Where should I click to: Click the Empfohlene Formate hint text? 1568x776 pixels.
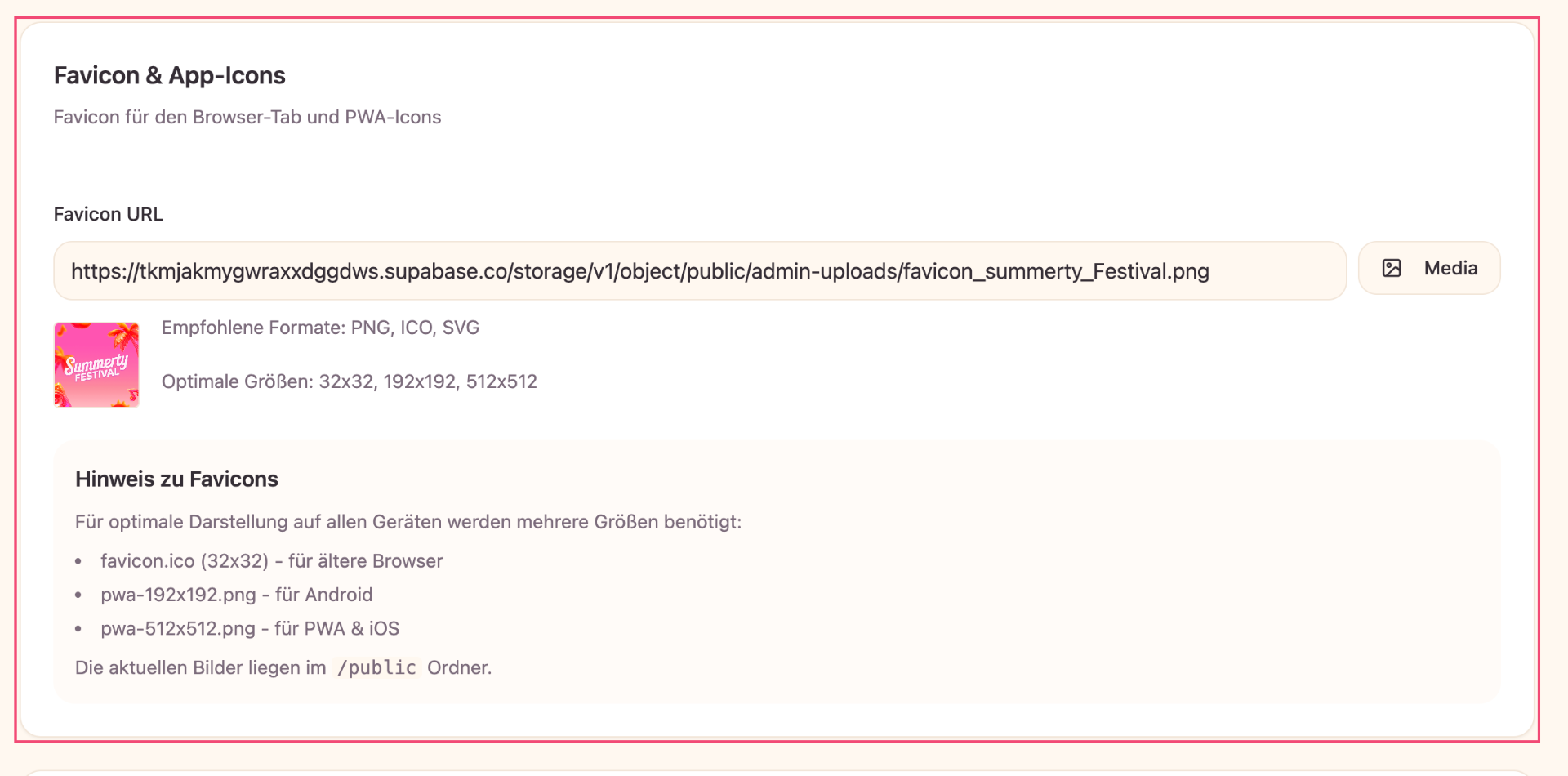(320, 328)
